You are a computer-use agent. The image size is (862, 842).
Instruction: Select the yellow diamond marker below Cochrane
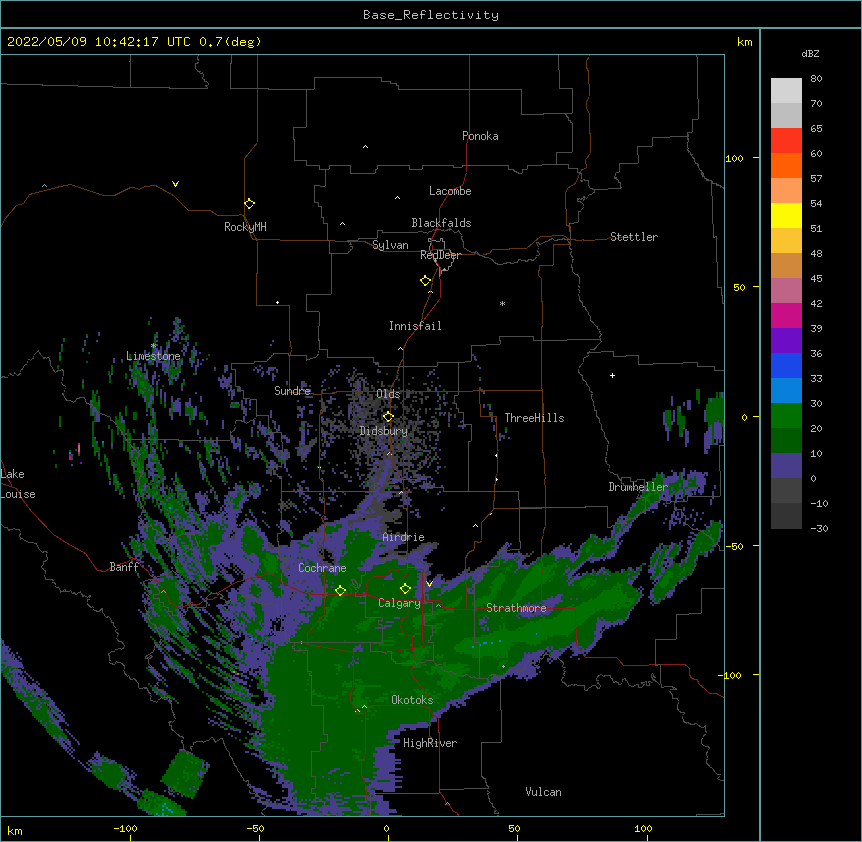click(340, 590)
